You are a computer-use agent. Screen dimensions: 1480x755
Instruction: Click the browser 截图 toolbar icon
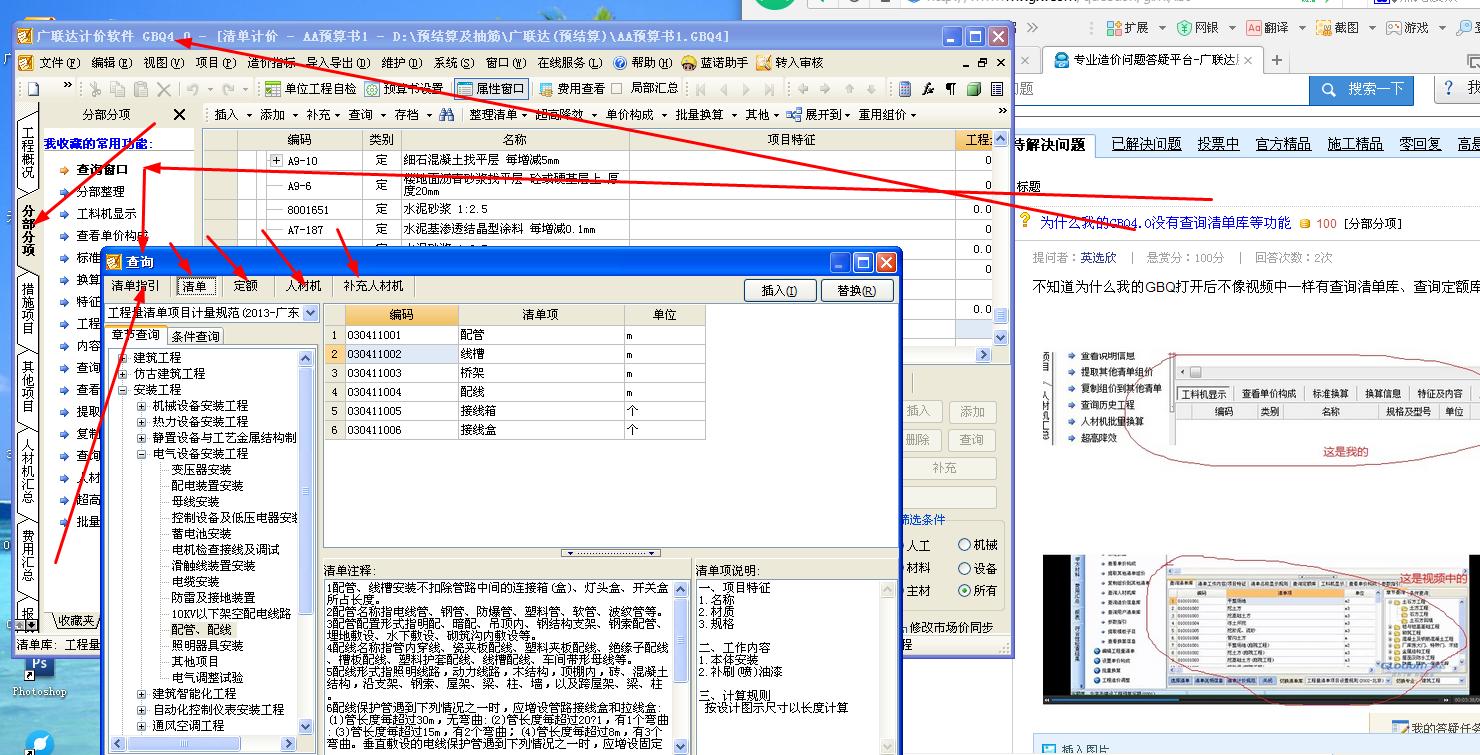[1324, 28]
